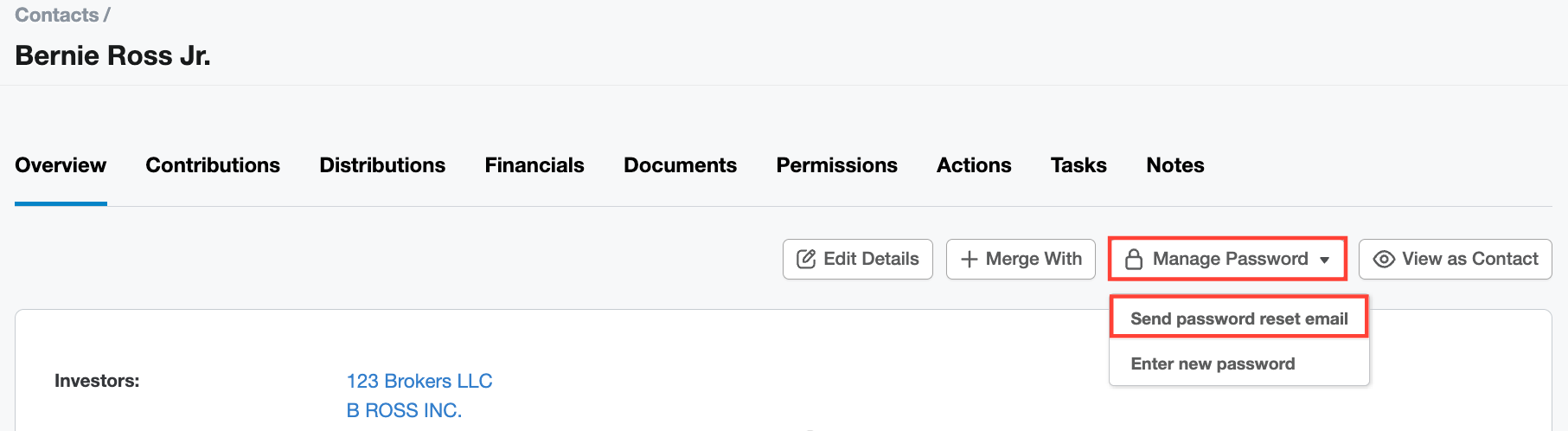Image resolution: width=1568 pixels, height=431 pixels.
Task: Go back via the Contacts breadcrumb
Action: [x=56, y=15]
